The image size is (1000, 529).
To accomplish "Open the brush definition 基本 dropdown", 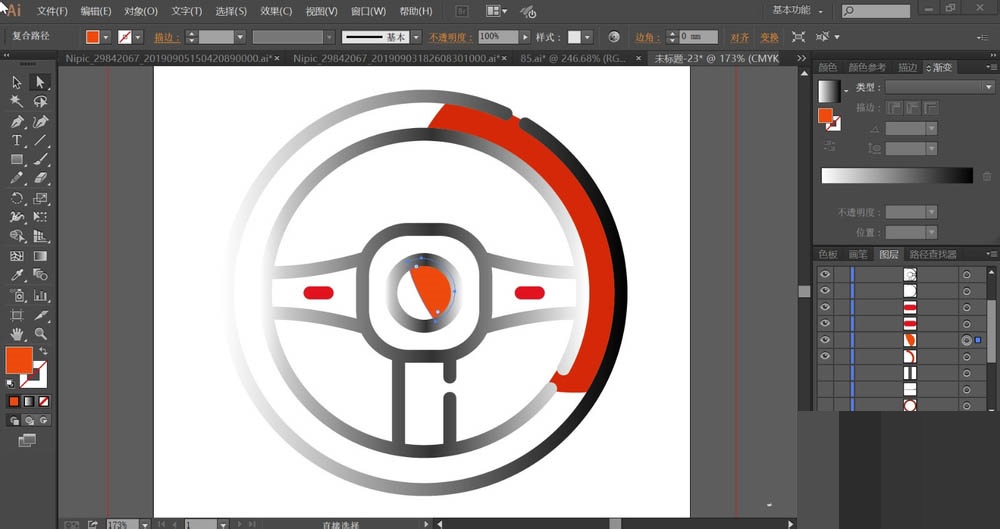I will (416, 37).
